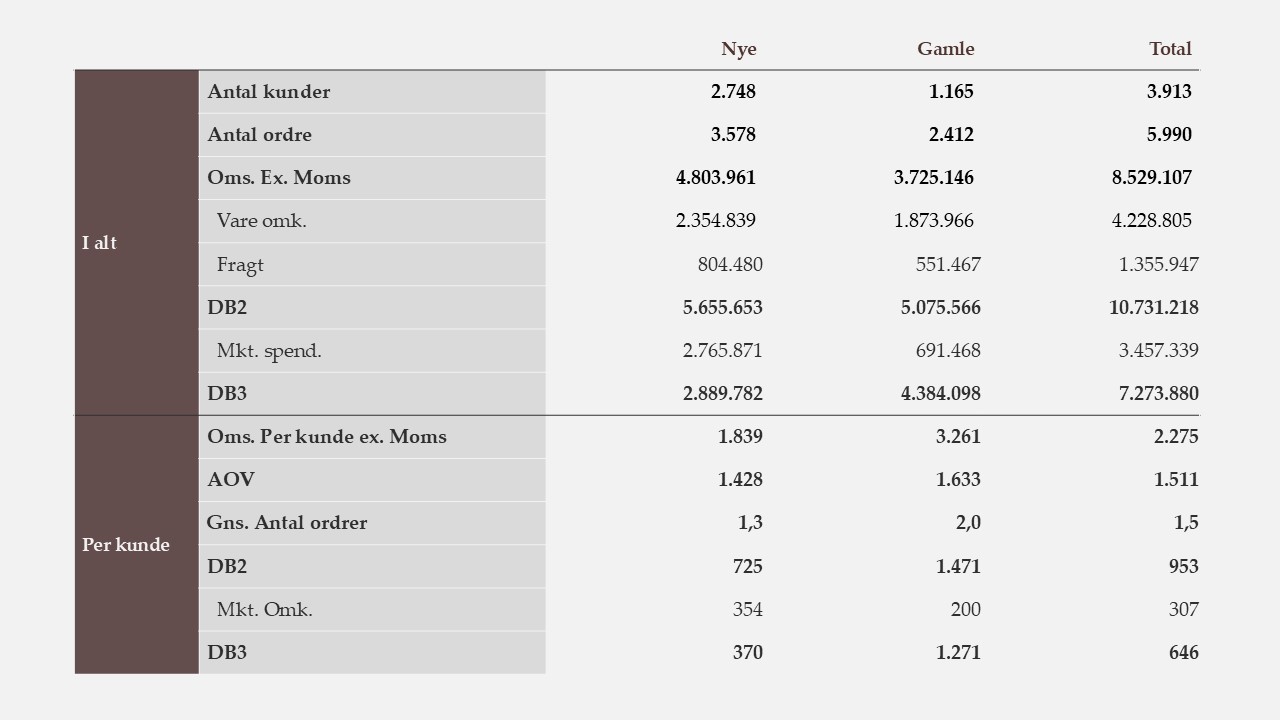Click the Gamle DB3 value 4.384.098

click(x=940, y=394)
